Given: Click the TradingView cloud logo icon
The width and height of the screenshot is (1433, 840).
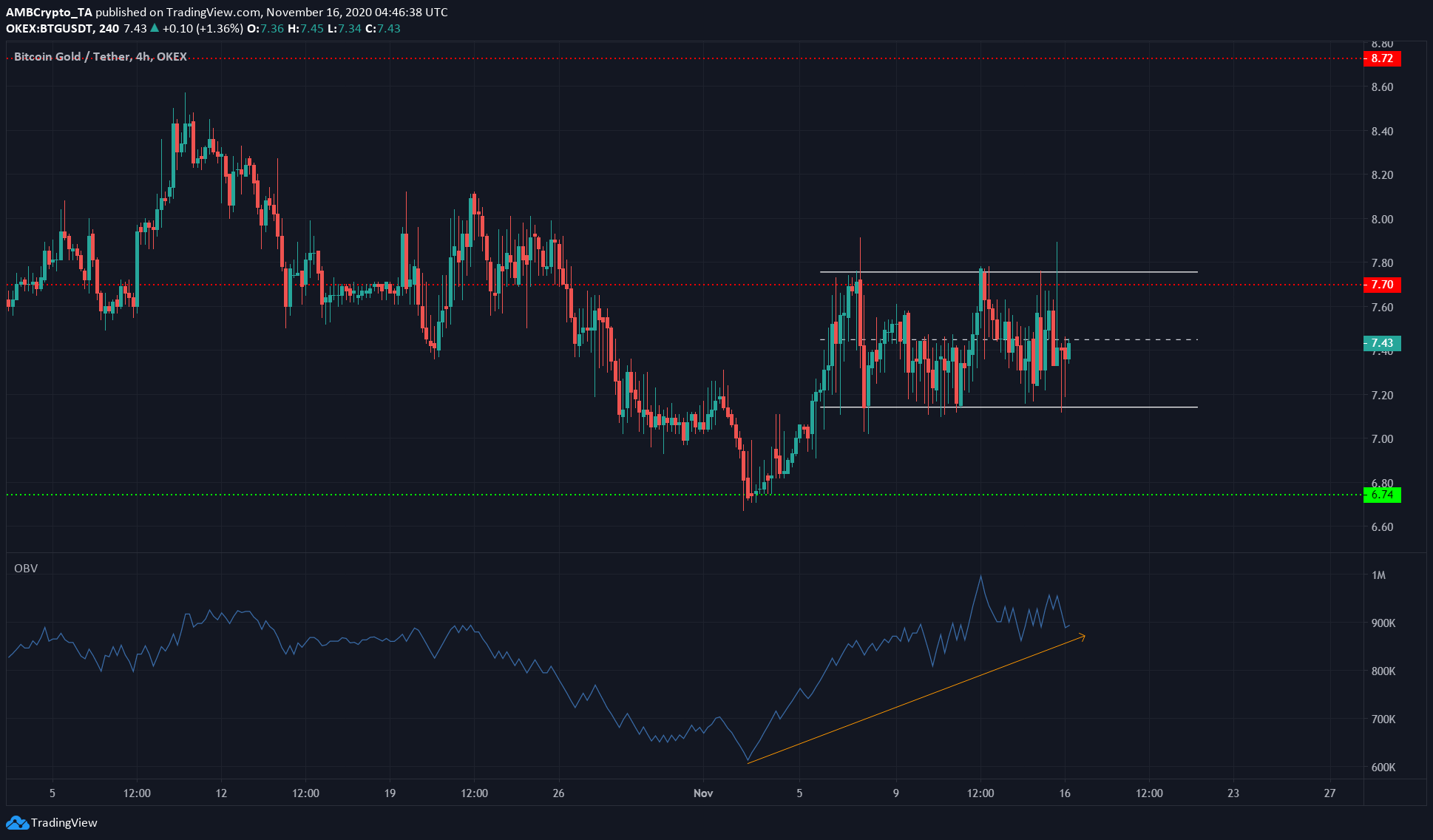Looking at the screenshot, I should click(16, 822).
